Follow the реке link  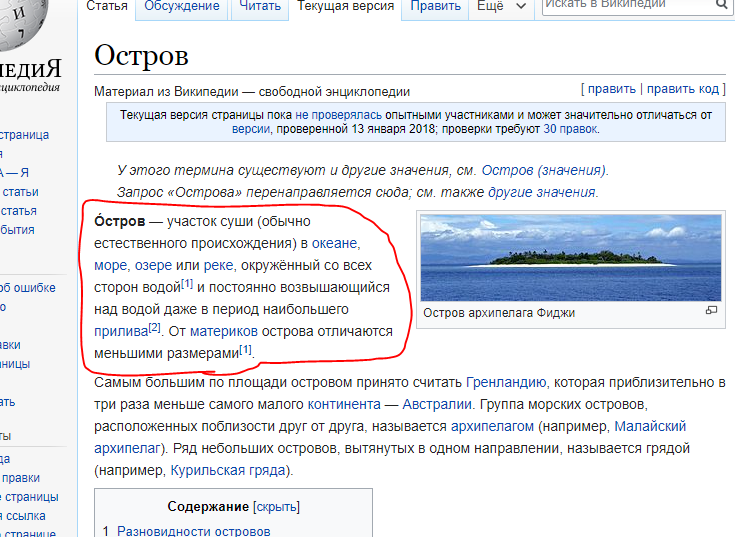click(x=218, y=266)
